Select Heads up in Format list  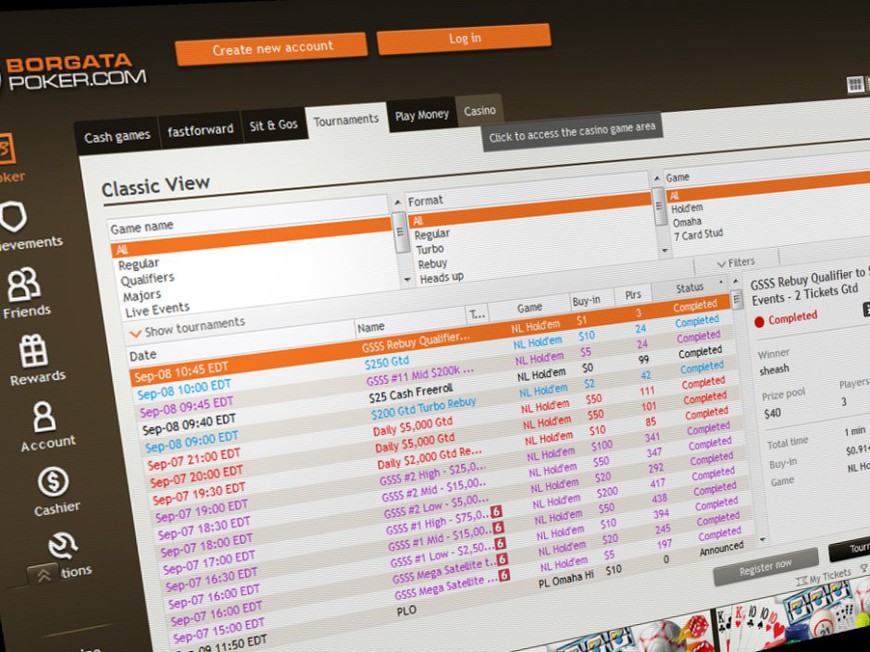point(442,277)
